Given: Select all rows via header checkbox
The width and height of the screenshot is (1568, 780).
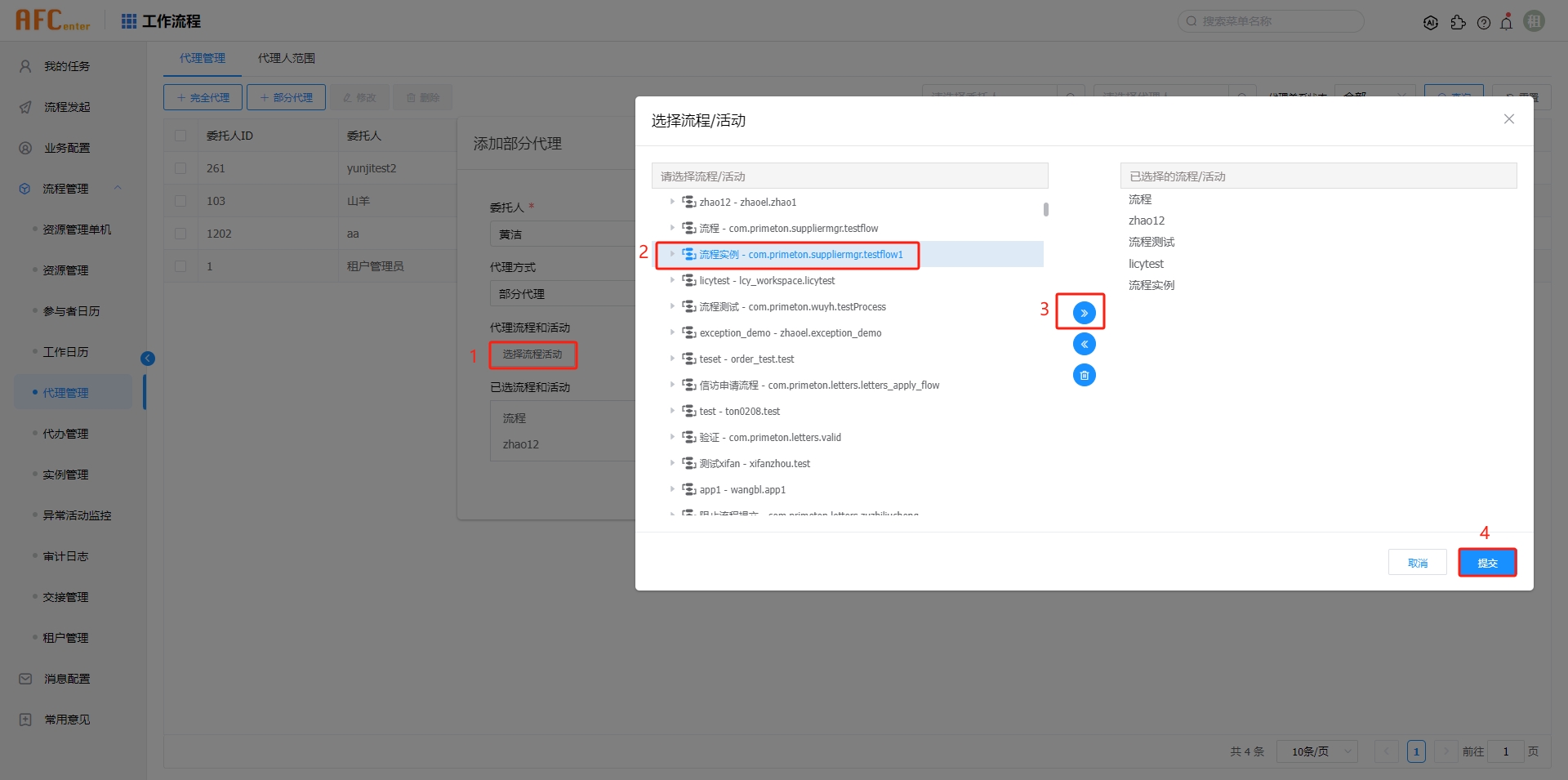Looking at the screenshot, I should (180, 136).
